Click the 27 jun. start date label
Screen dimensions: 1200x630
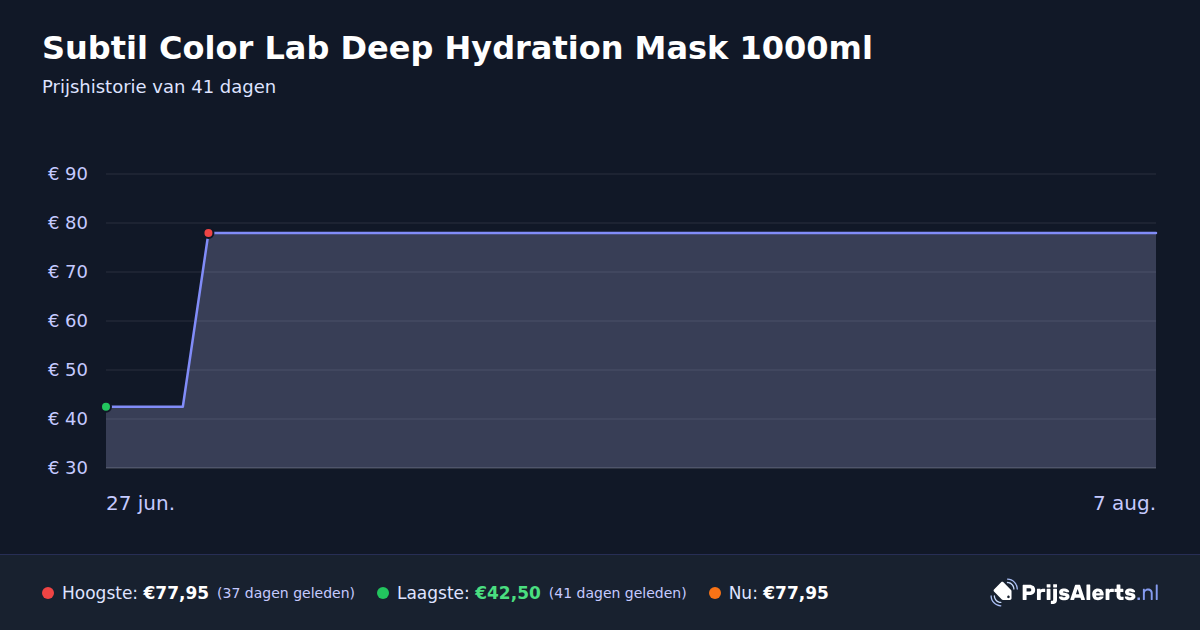tap(141, 503)
